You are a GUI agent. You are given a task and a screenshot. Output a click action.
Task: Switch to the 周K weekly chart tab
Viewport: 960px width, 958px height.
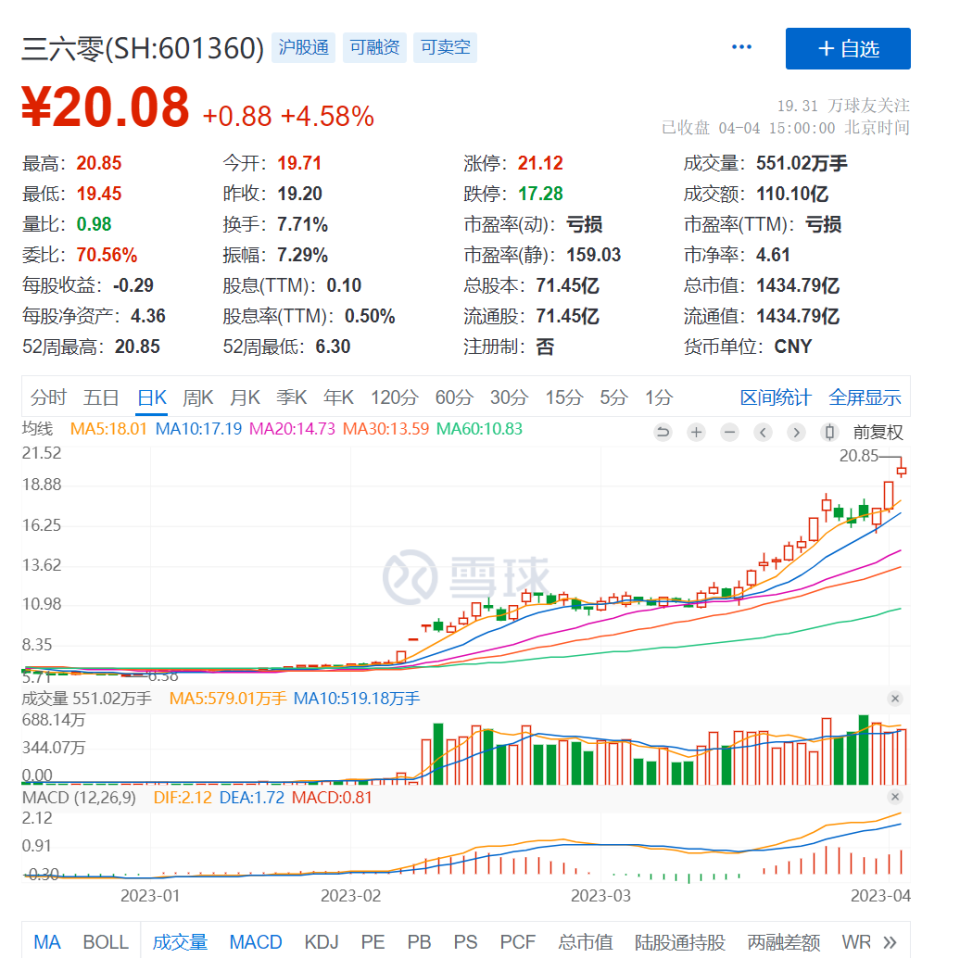click(197, 397)
